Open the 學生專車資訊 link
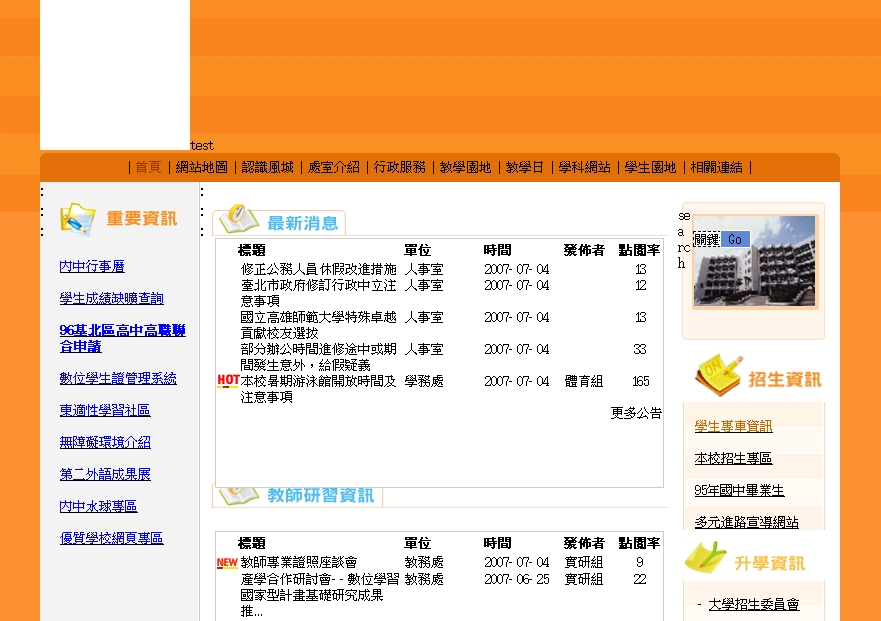The height and width of the screenshot is (621, 881). [x=733, y=426]
